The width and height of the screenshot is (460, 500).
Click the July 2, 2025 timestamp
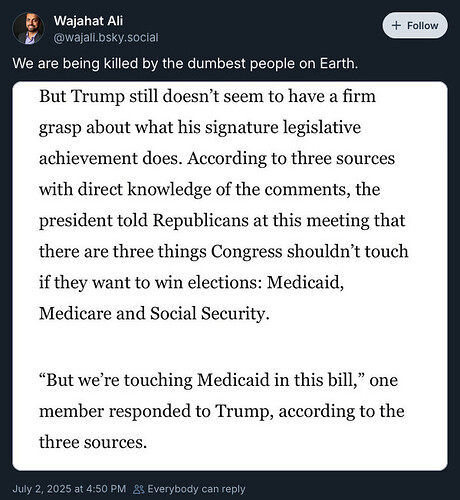(69, 489)
